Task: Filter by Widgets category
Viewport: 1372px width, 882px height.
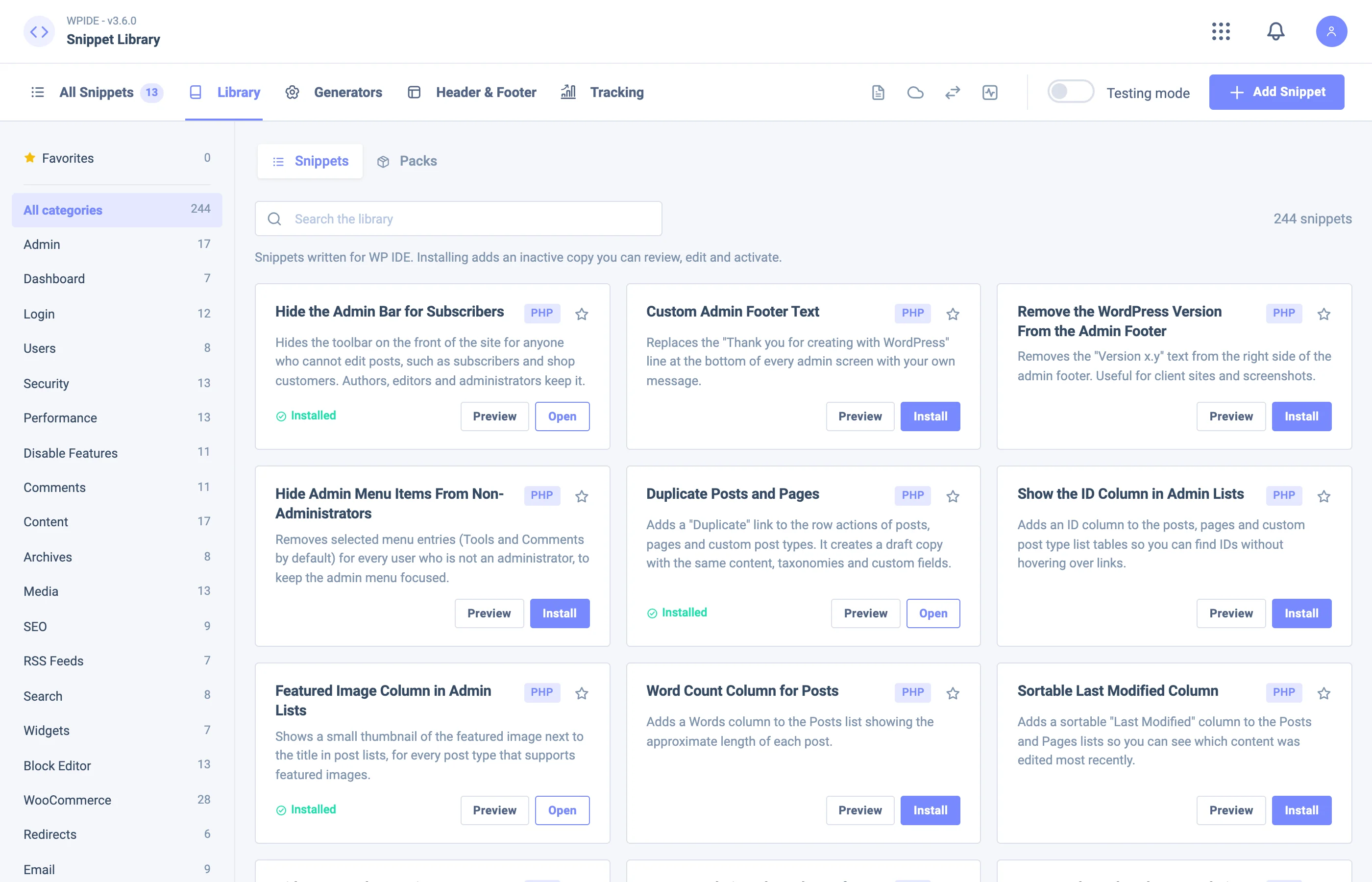Action: [x=117, y=731]
